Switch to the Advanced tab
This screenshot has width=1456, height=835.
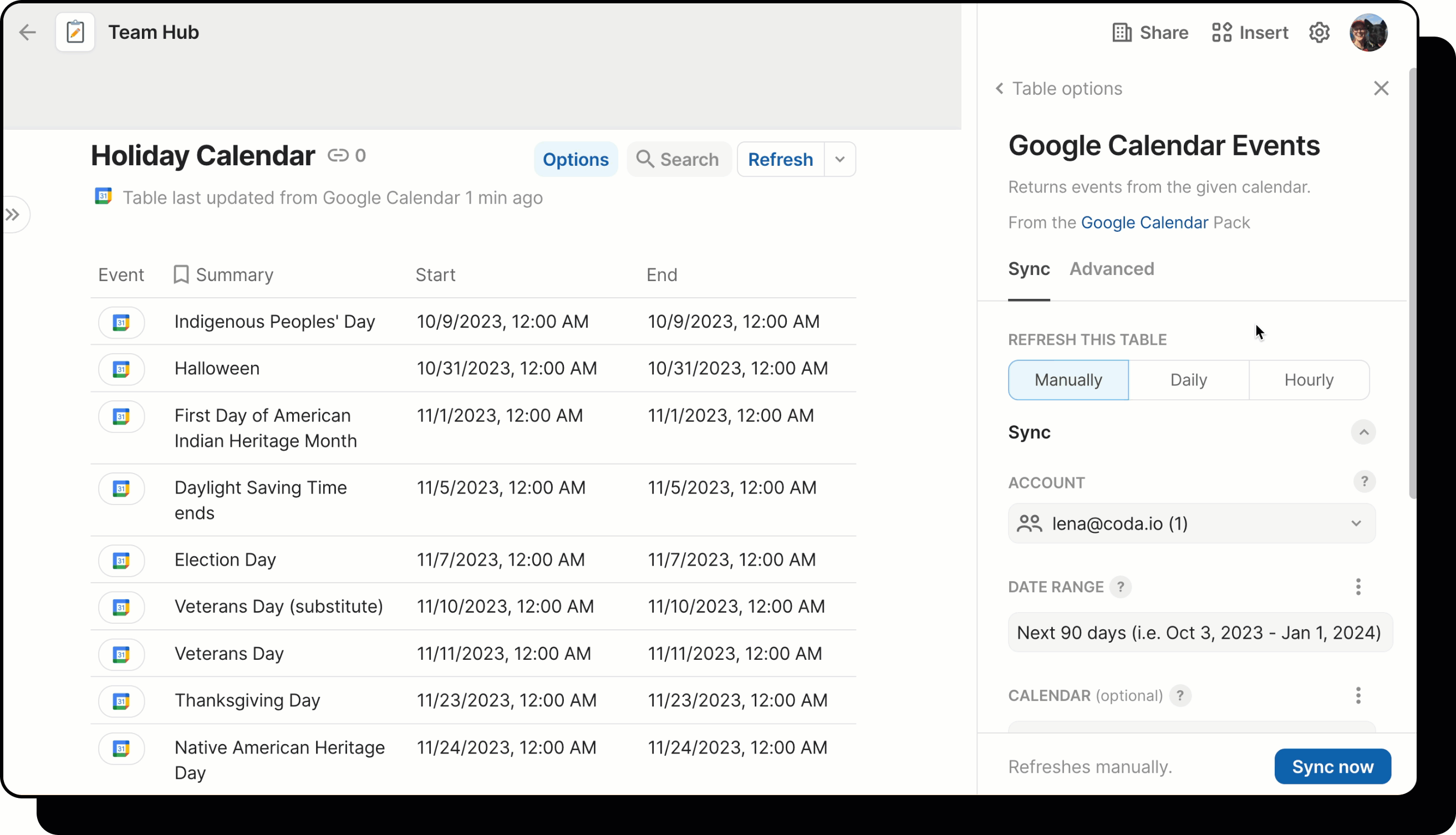click(1111, 268)
